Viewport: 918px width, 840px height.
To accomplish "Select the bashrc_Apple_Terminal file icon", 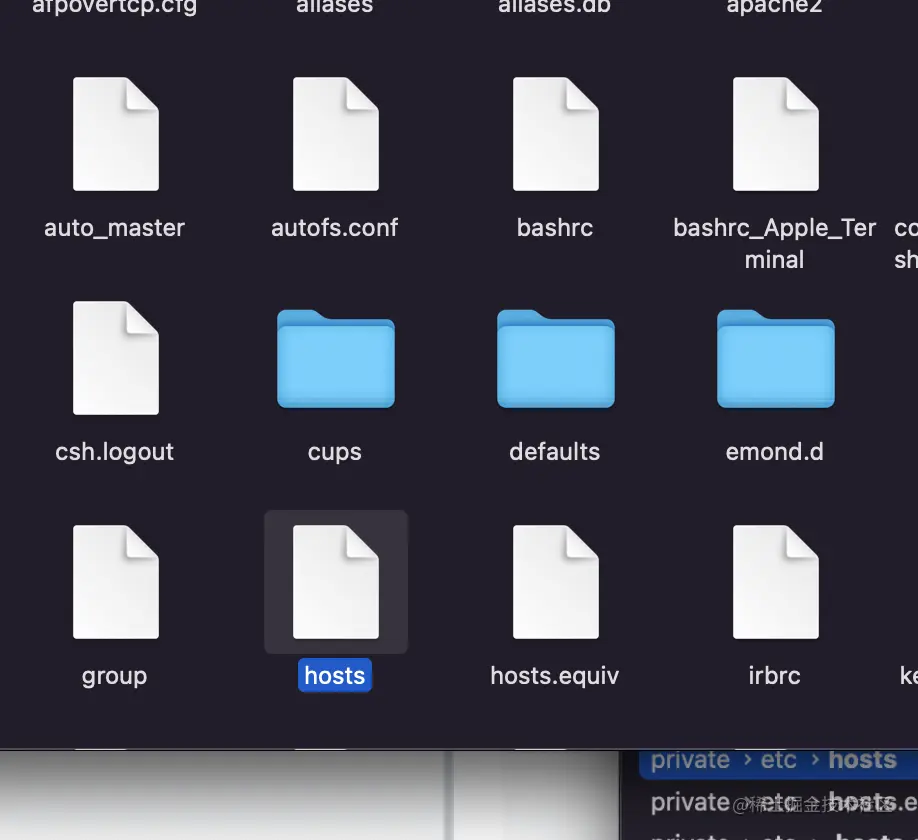I will [776, 134].
